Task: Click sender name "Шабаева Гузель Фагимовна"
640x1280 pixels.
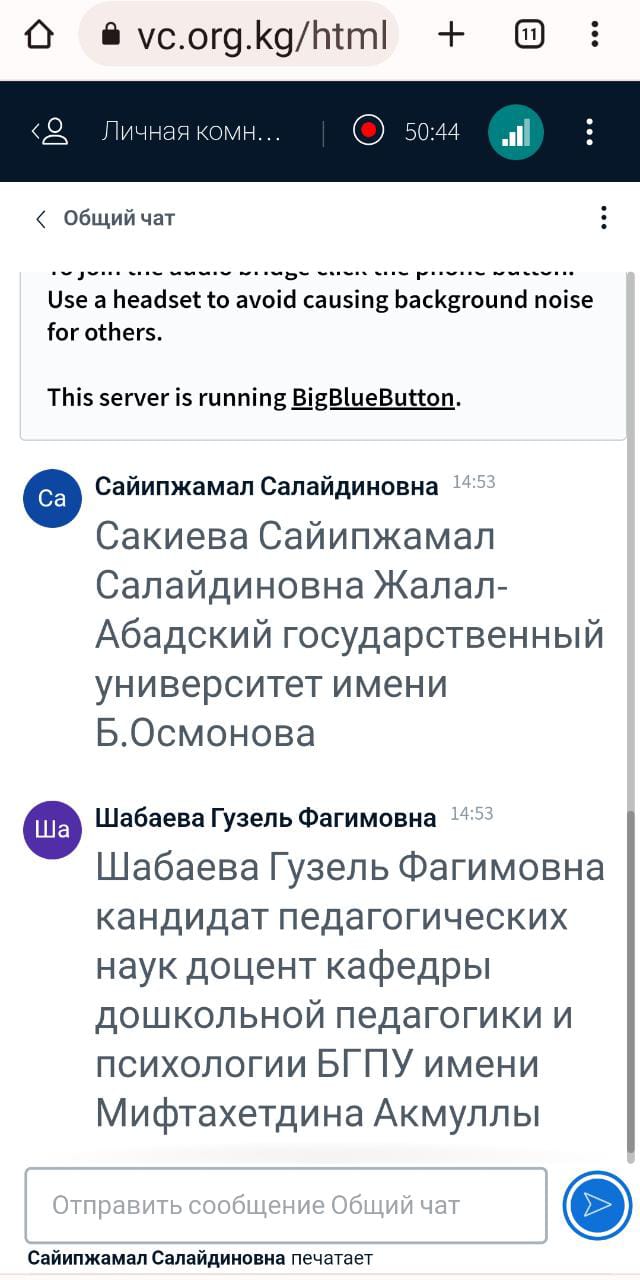Action: pyautogui.click(x=266, y=818)
